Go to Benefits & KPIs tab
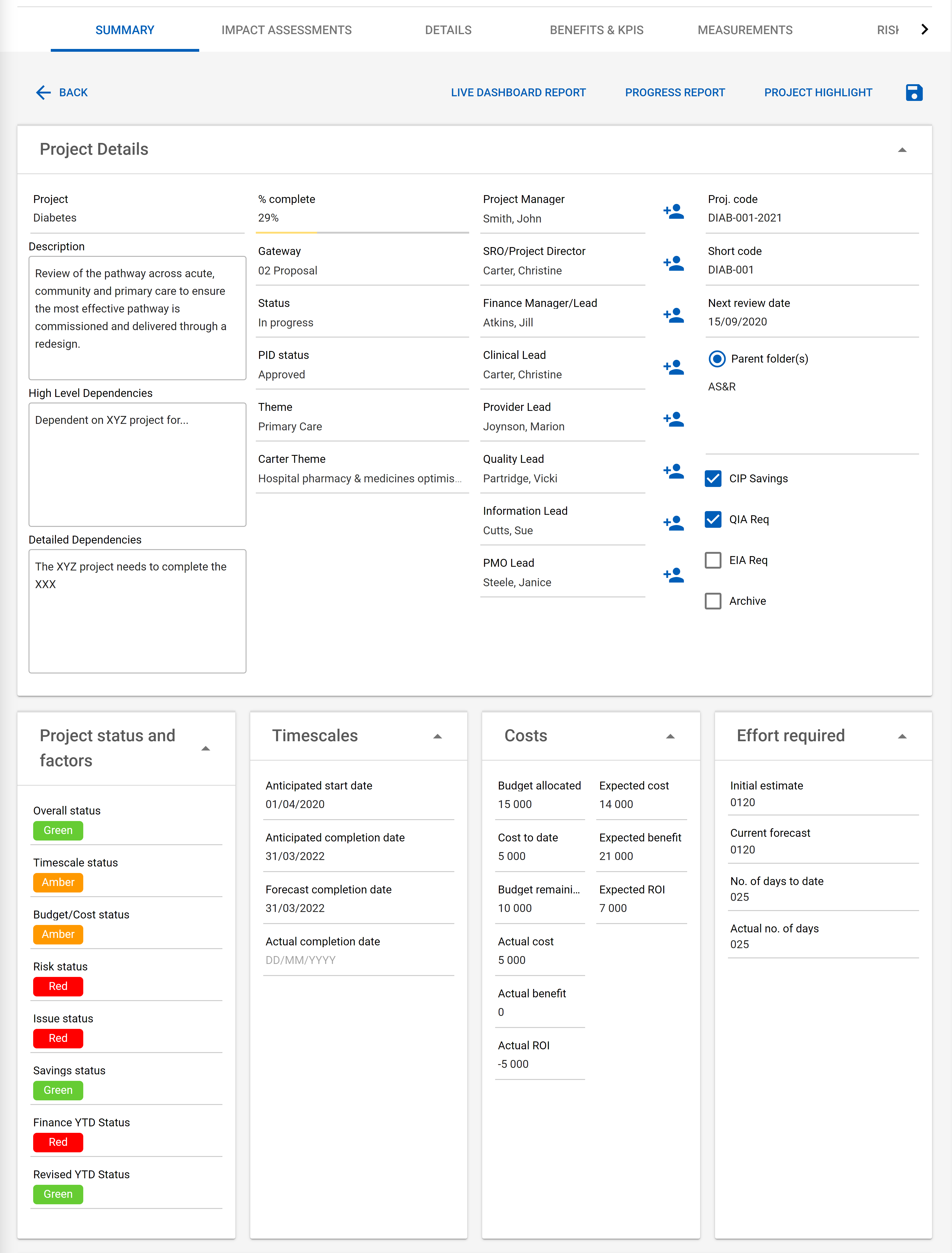This screenshot has height=1253, width=952. point(596,30)
